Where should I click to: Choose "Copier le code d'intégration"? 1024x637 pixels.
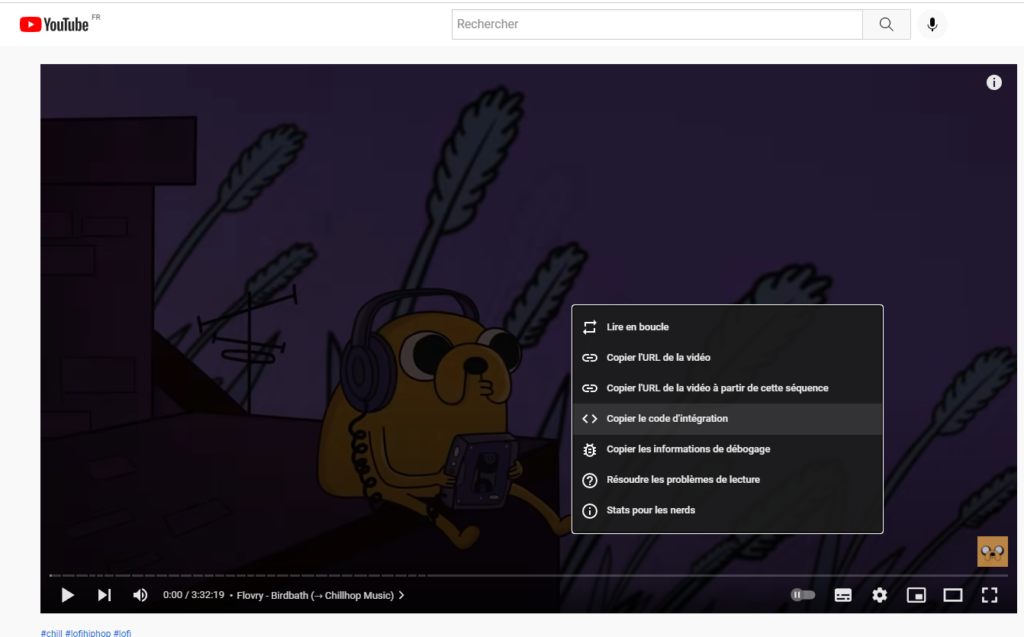[x=667, y=419]
